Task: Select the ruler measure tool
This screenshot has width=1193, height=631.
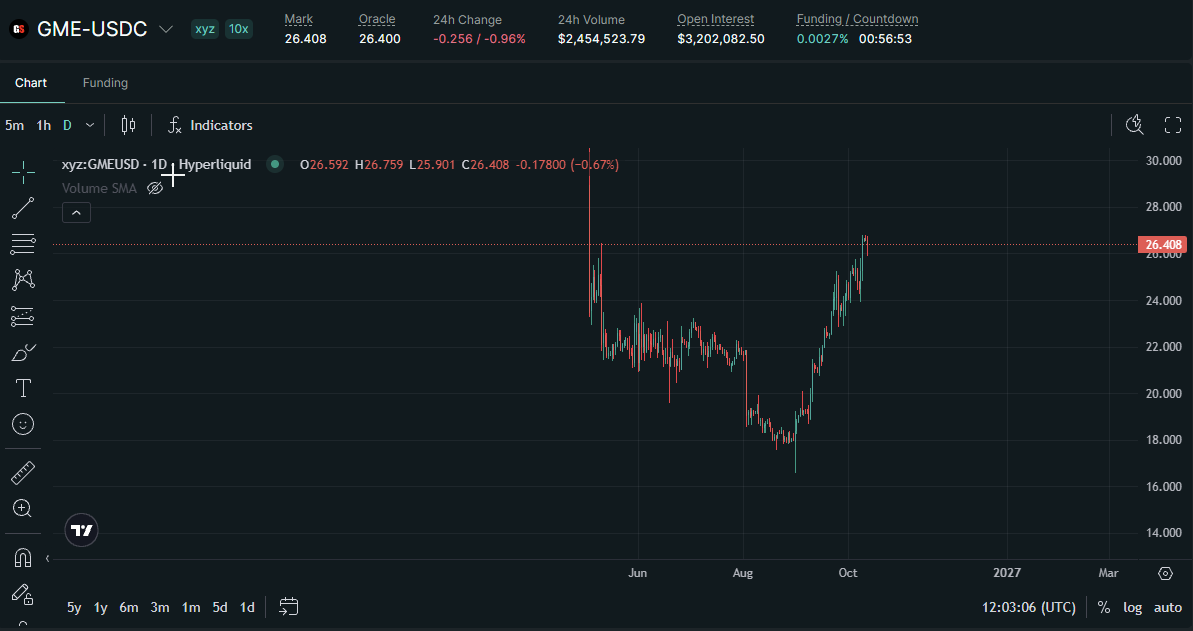Action: (x=23, y=473)
